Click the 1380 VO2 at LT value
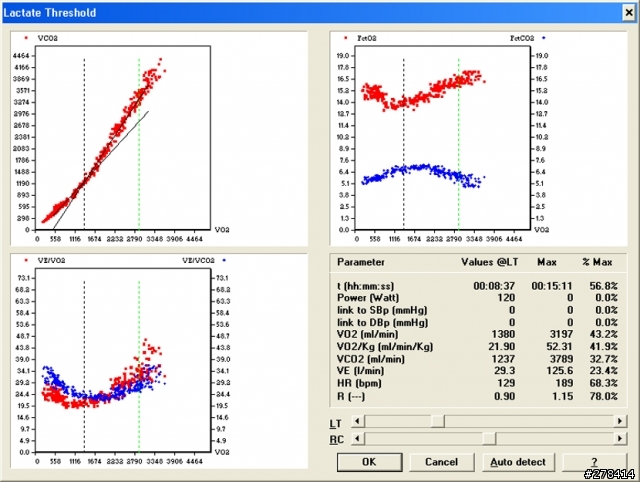 click(503, 334)
